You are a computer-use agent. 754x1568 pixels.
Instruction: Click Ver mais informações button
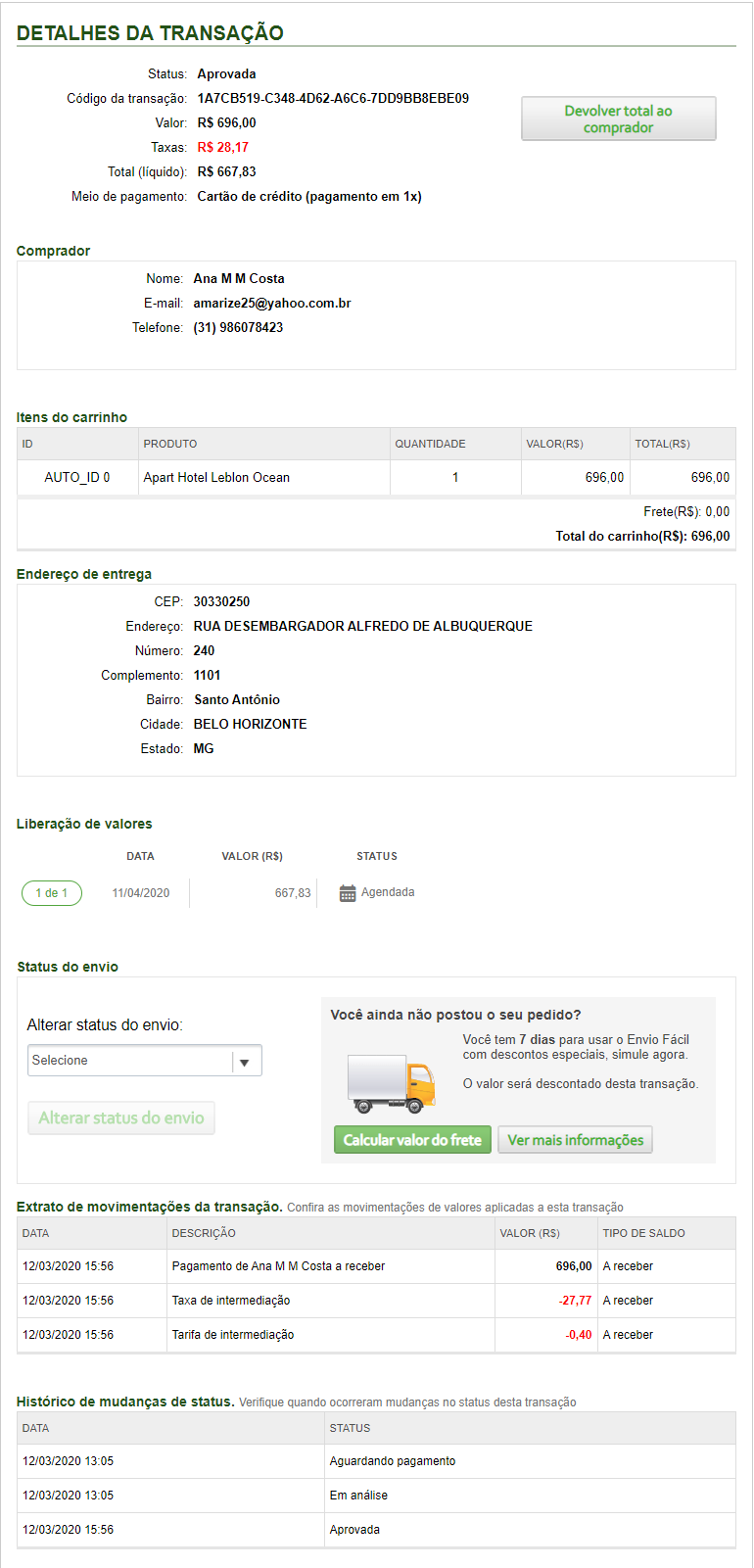pyautogui.click(x=575, y=1140)
